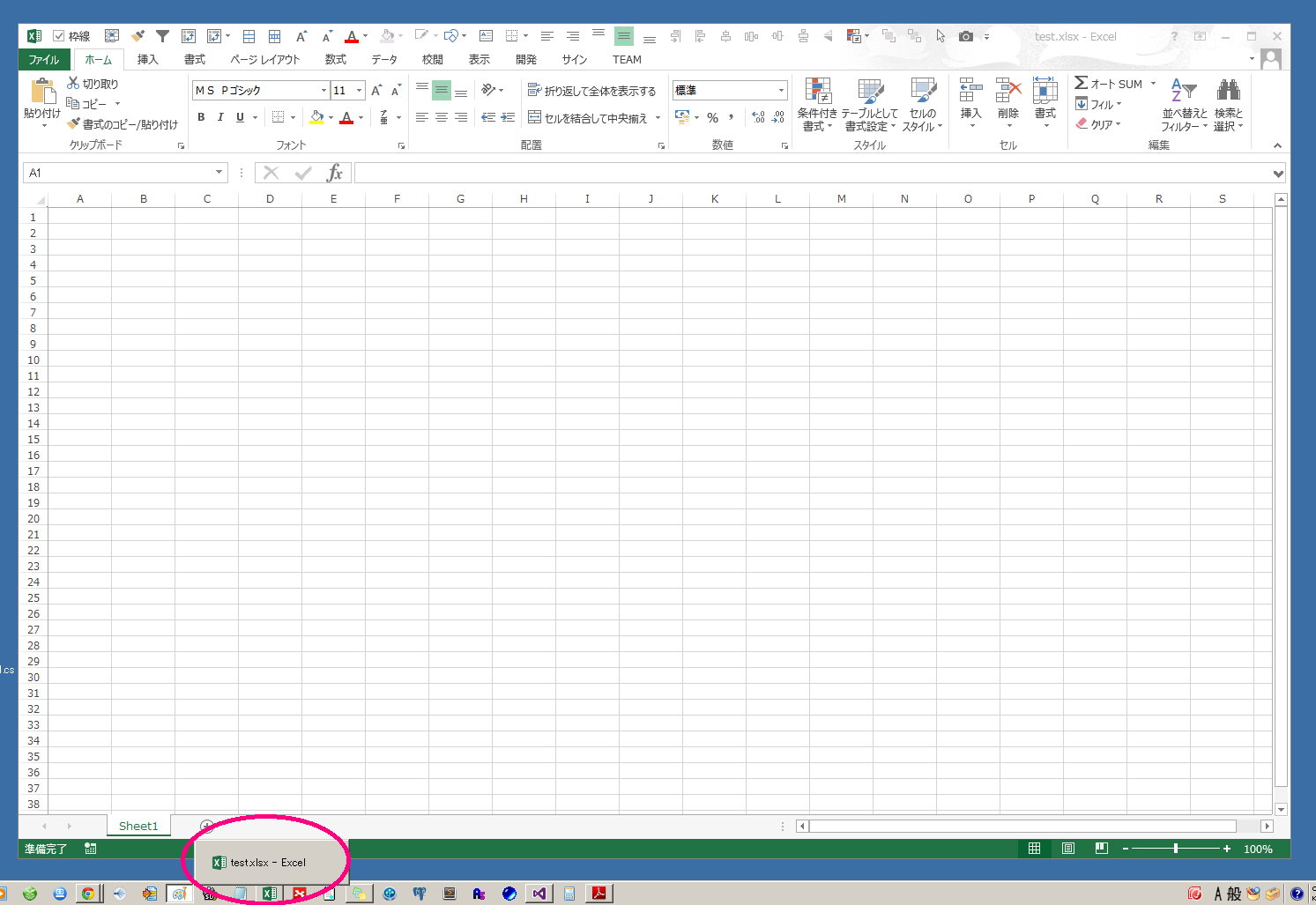Decrease font size with small A icon in Font group

click(396, 90)
